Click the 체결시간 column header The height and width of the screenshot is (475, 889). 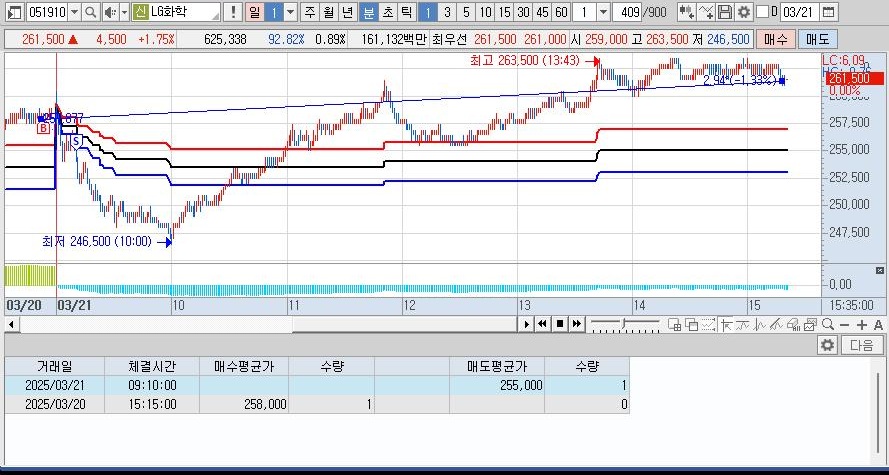click(152, 366)
